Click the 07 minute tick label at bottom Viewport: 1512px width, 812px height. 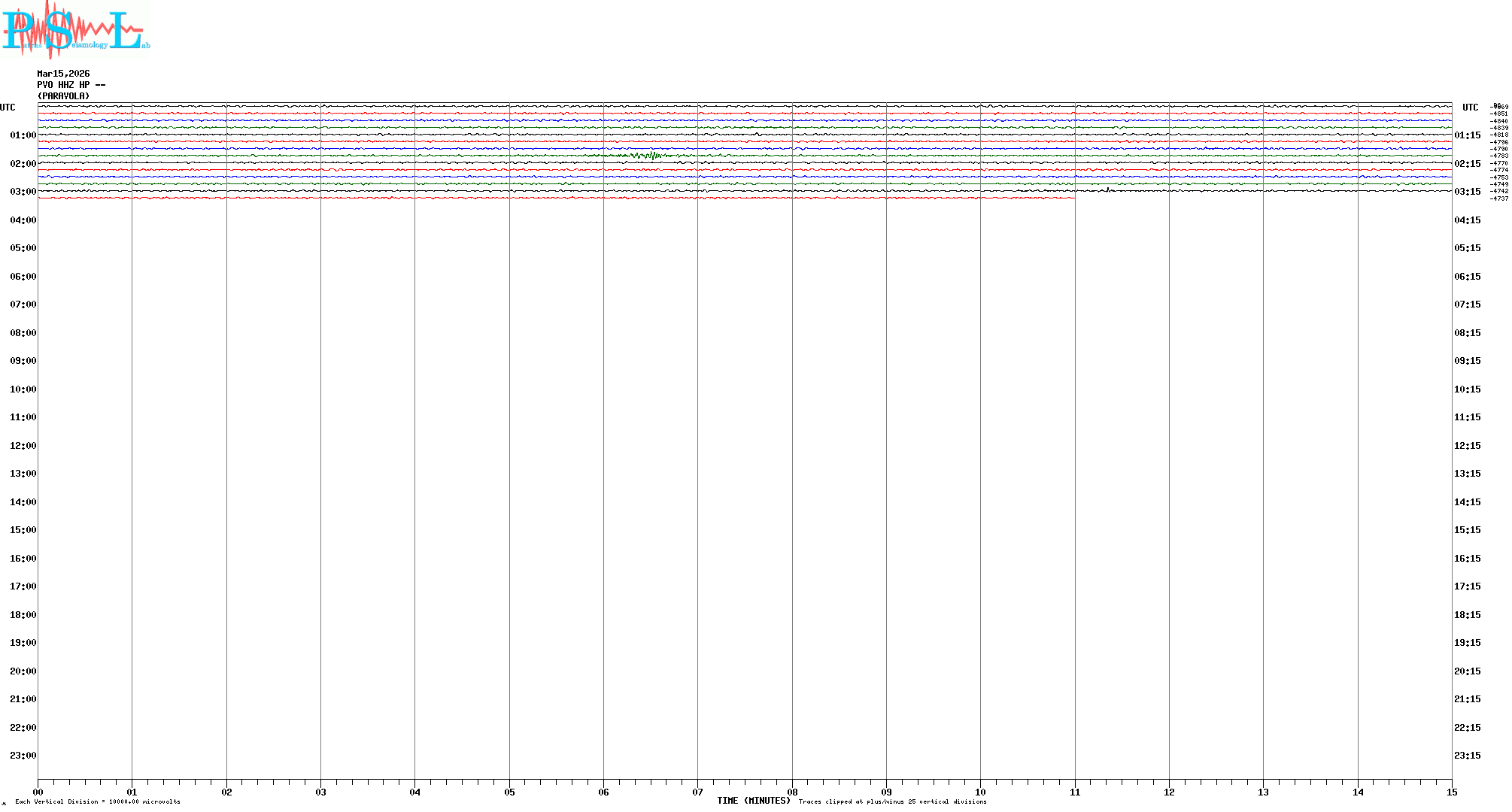pyautogui.click(x=697, y=792)
